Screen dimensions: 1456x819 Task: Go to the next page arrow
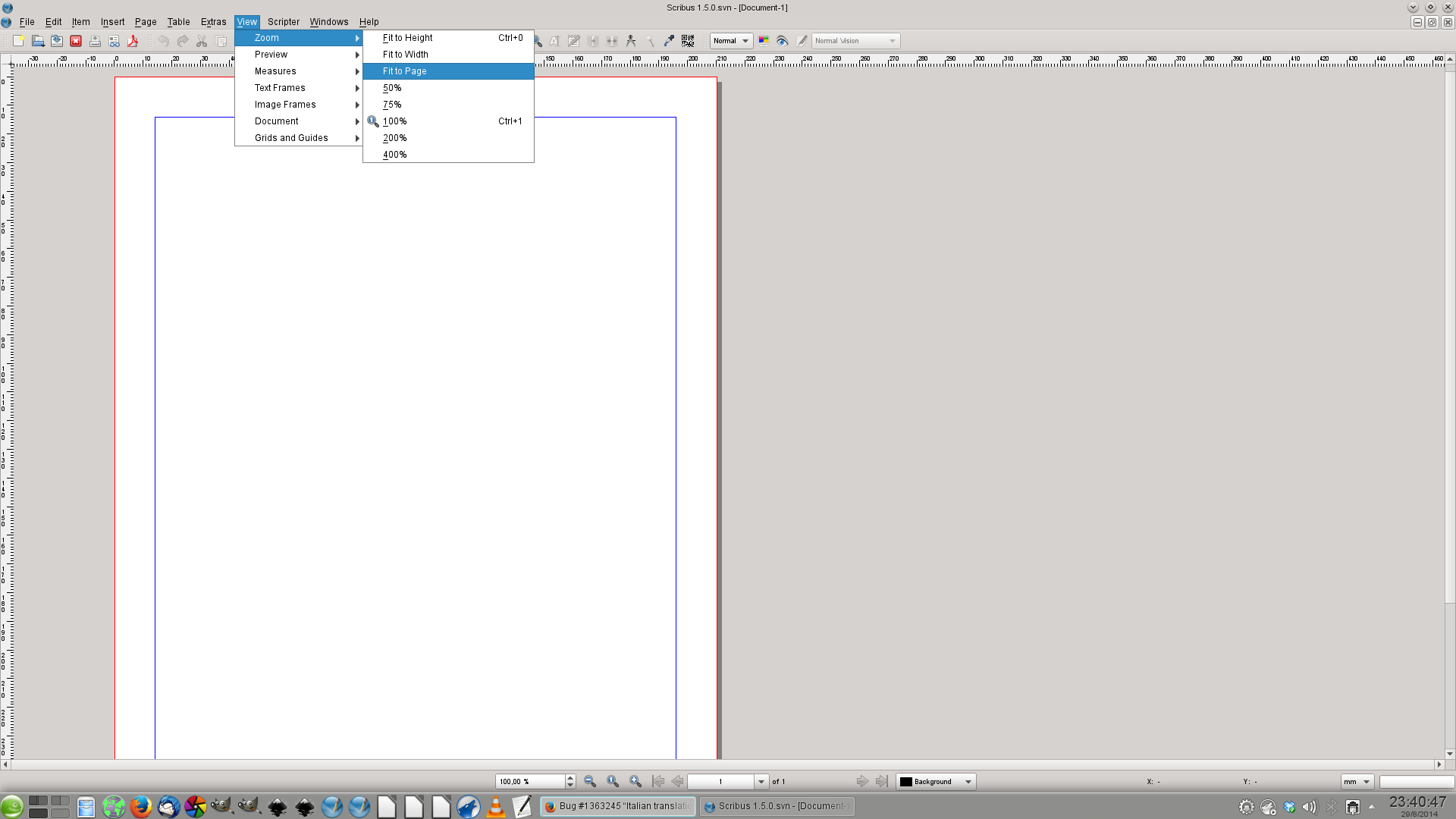tap(862, 781)
